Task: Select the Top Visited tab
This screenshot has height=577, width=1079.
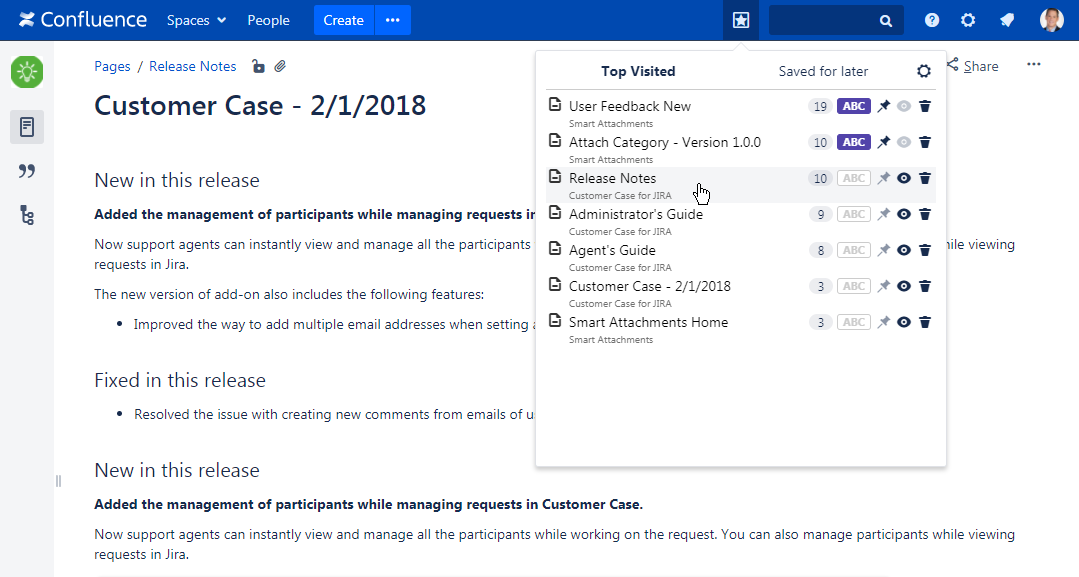Action: click(x=638, y=72)
